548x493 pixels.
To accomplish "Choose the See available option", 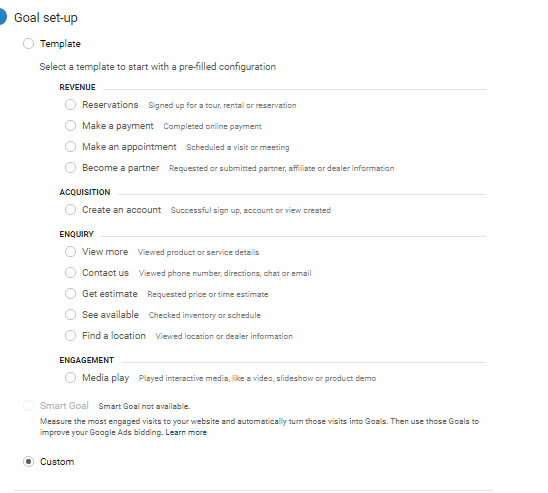I will pyautogui.click(x=70, y=314).
